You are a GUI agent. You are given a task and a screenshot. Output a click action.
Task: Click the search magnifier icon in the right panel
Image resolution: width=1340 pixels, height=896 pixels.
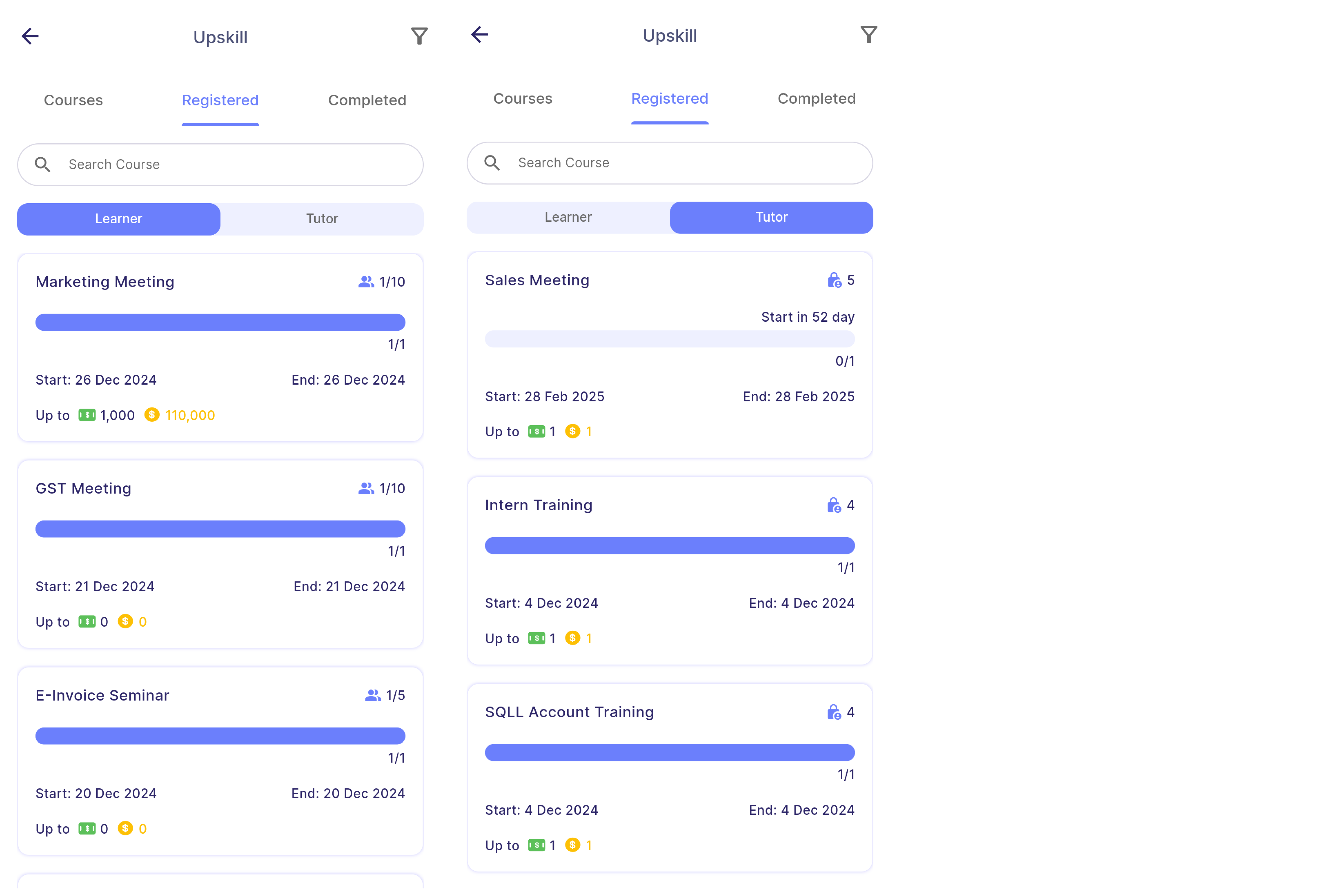pos(492,163)
